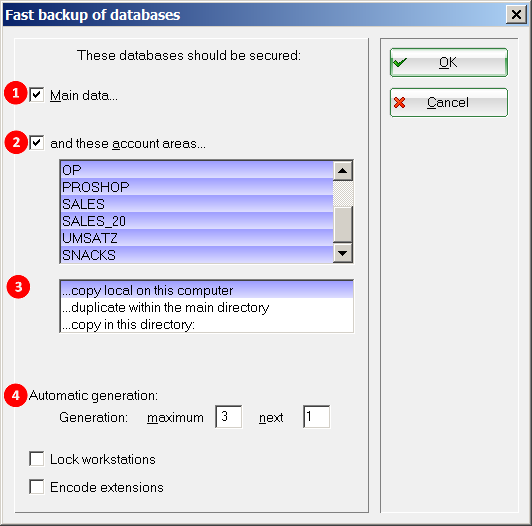This screenshot has width=532, height=526.
Task: Click the maximum generation input field
Action: 228,416
